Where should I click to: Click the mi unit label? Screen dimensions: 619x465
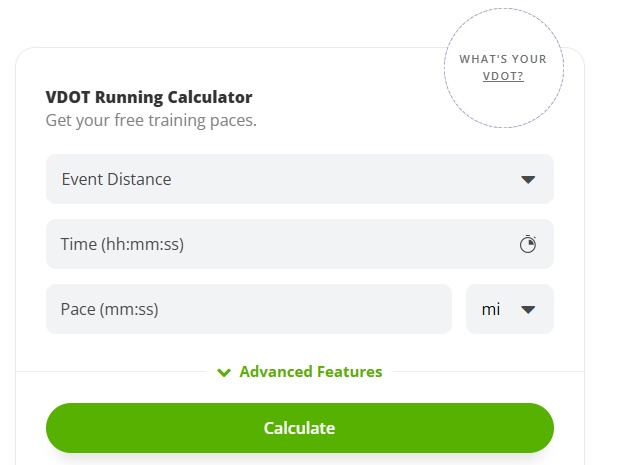pos(491,309)
